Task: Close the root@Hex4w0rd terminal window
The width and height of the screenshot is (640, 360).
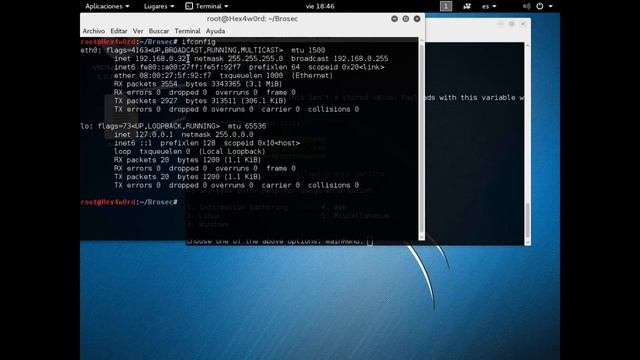Action: 417,19
